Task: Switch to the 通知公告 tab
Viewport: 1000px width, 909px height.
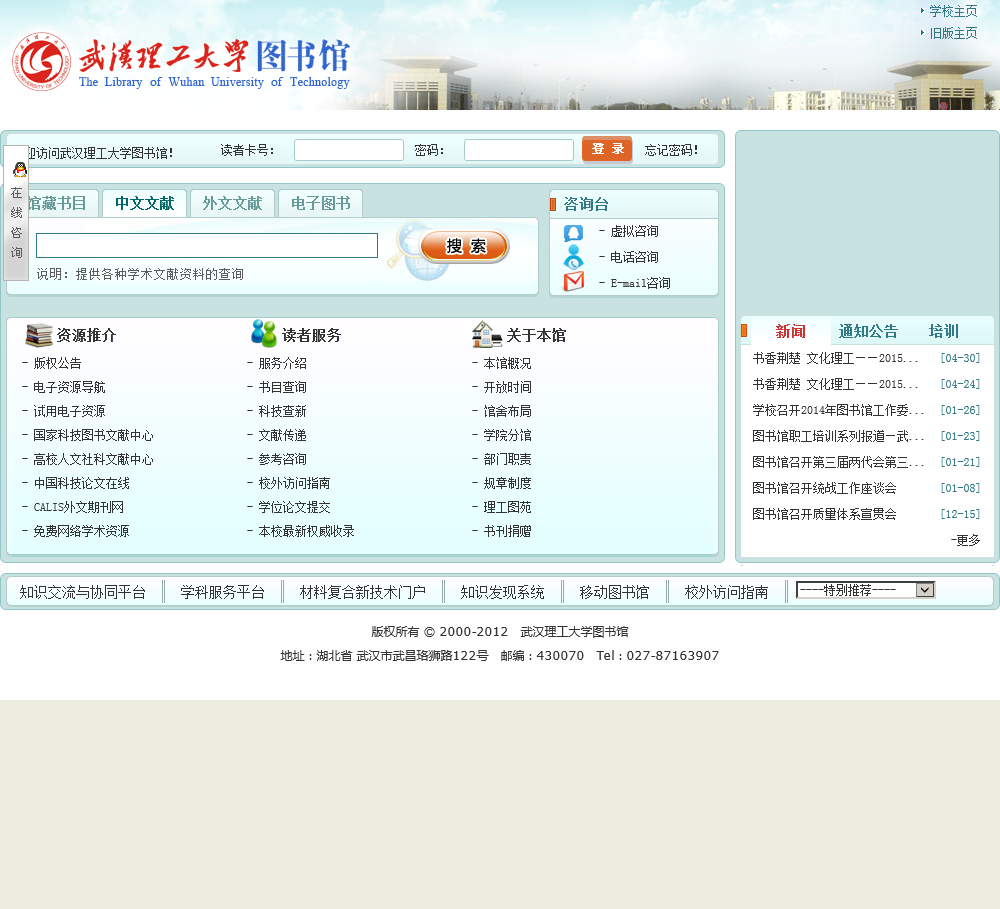Action: point(867,331)
